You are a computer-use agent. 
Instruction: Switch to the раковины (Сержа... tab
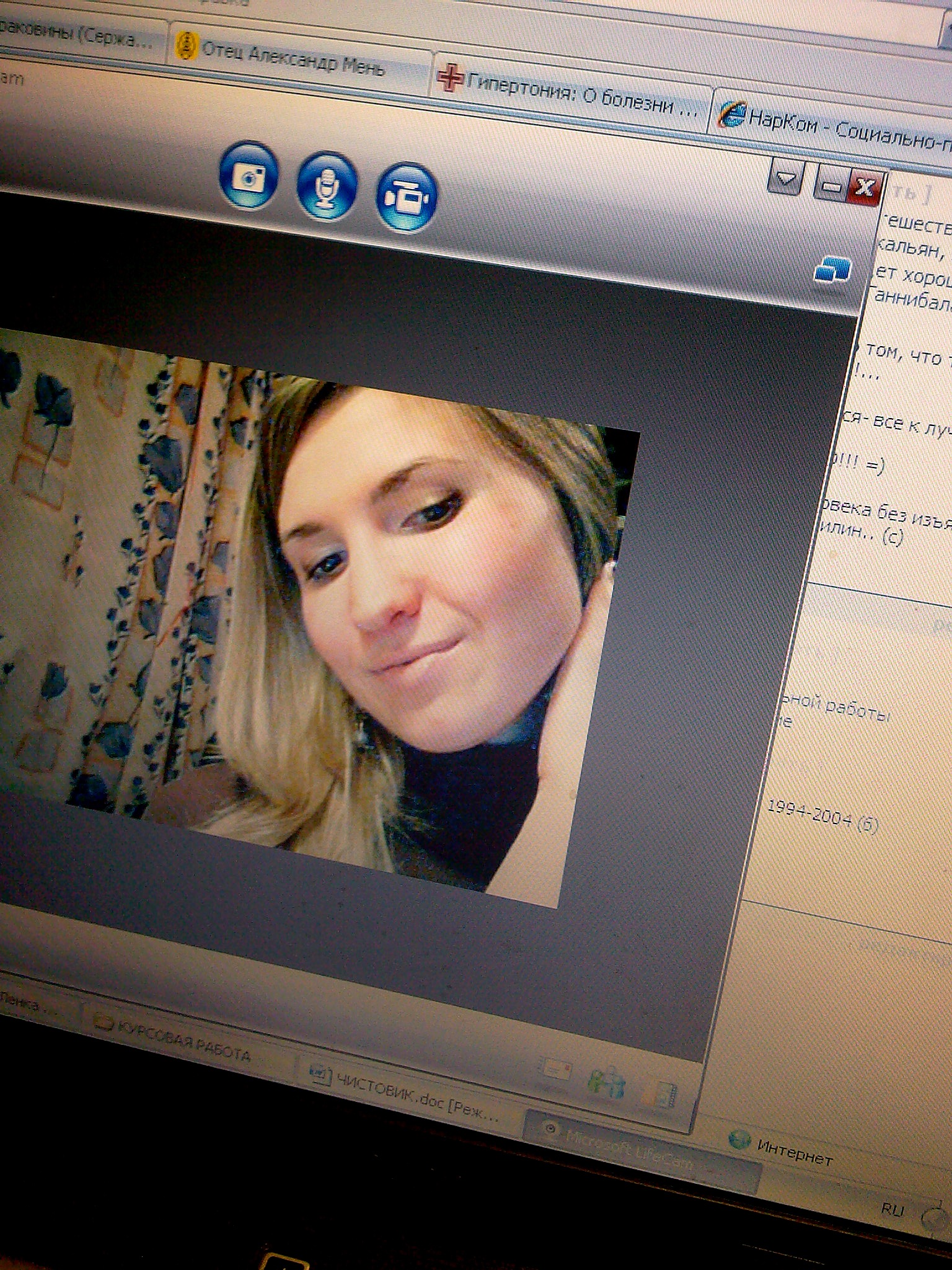pyautogui.click(x=81, y=36)
